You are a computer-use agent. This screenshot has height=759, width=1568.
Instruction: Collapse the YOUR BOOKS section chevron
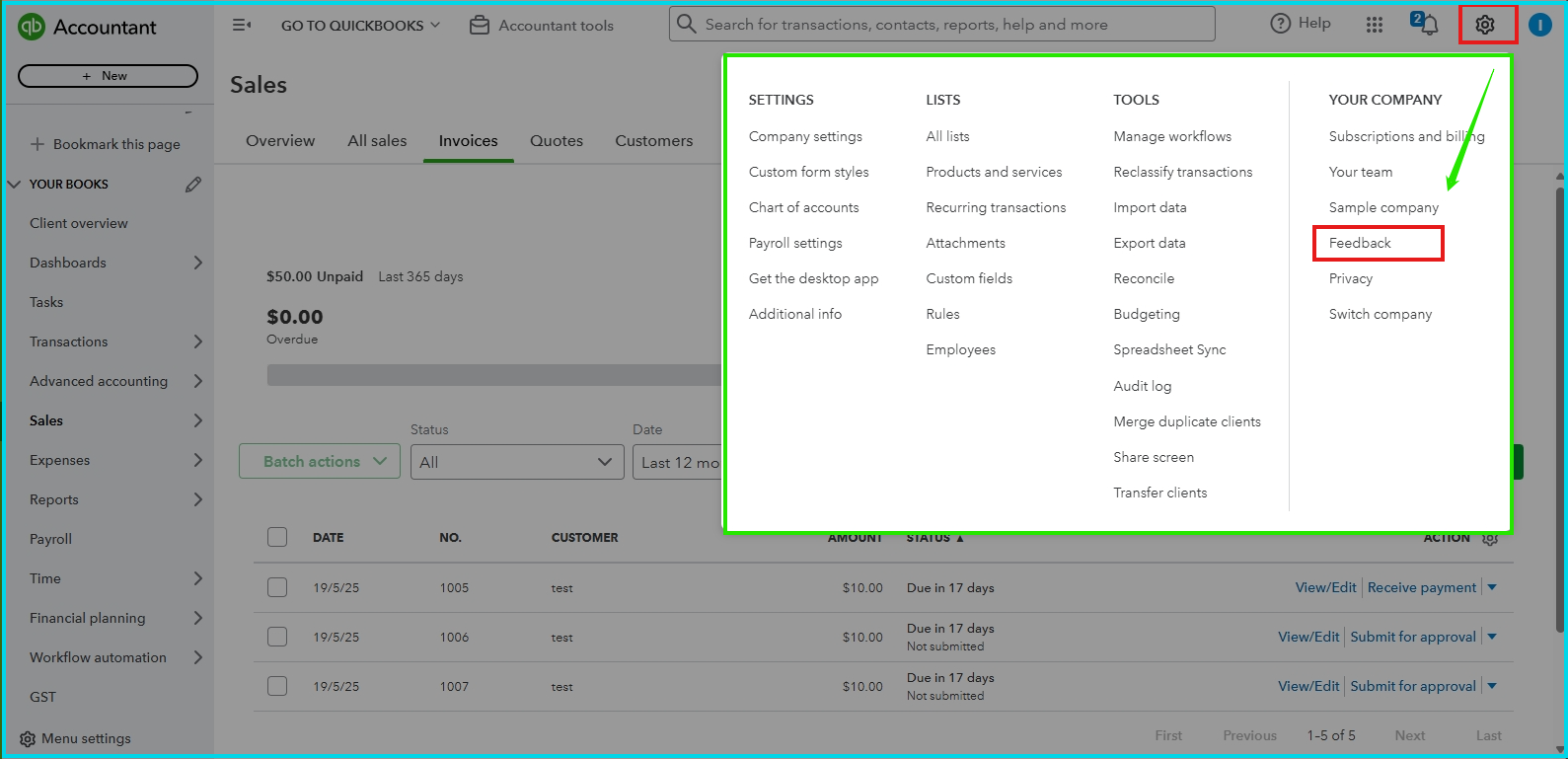[14, 184]
